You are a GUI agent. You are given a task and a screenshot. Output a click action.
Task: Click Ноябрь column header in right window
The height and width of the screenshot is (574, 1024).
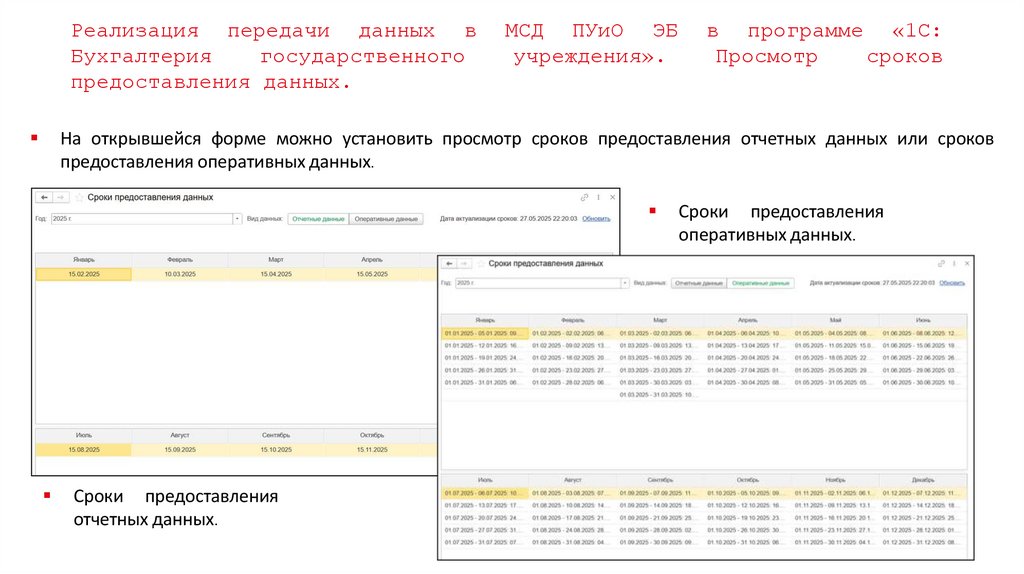pyautogui.click(x=835, y=480)
